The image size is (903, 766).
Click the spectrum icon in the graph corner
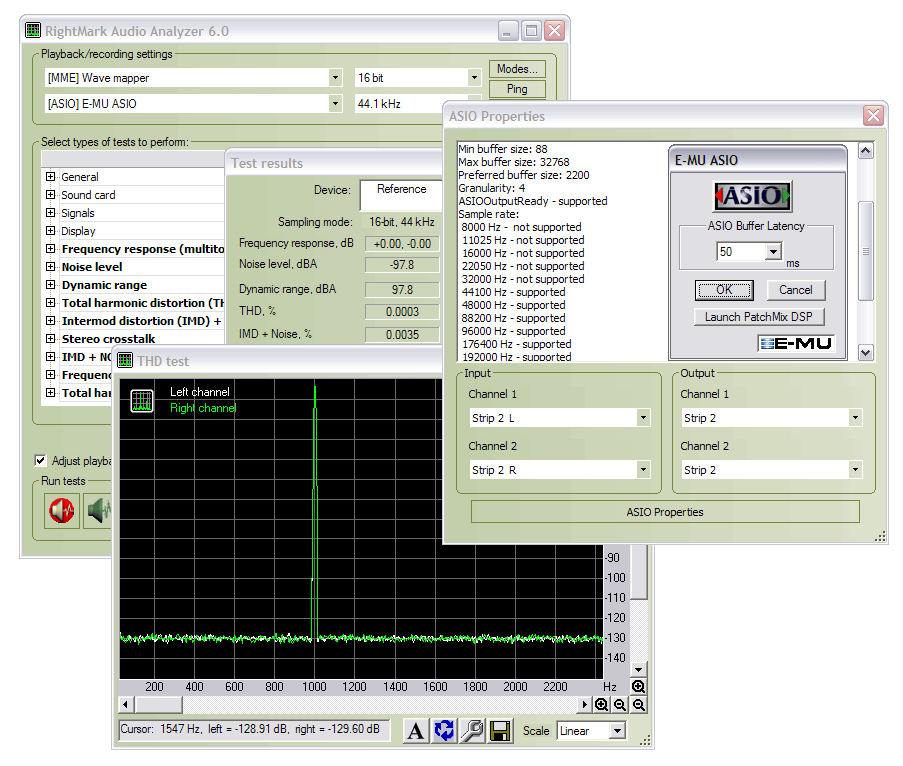[142, 401]
